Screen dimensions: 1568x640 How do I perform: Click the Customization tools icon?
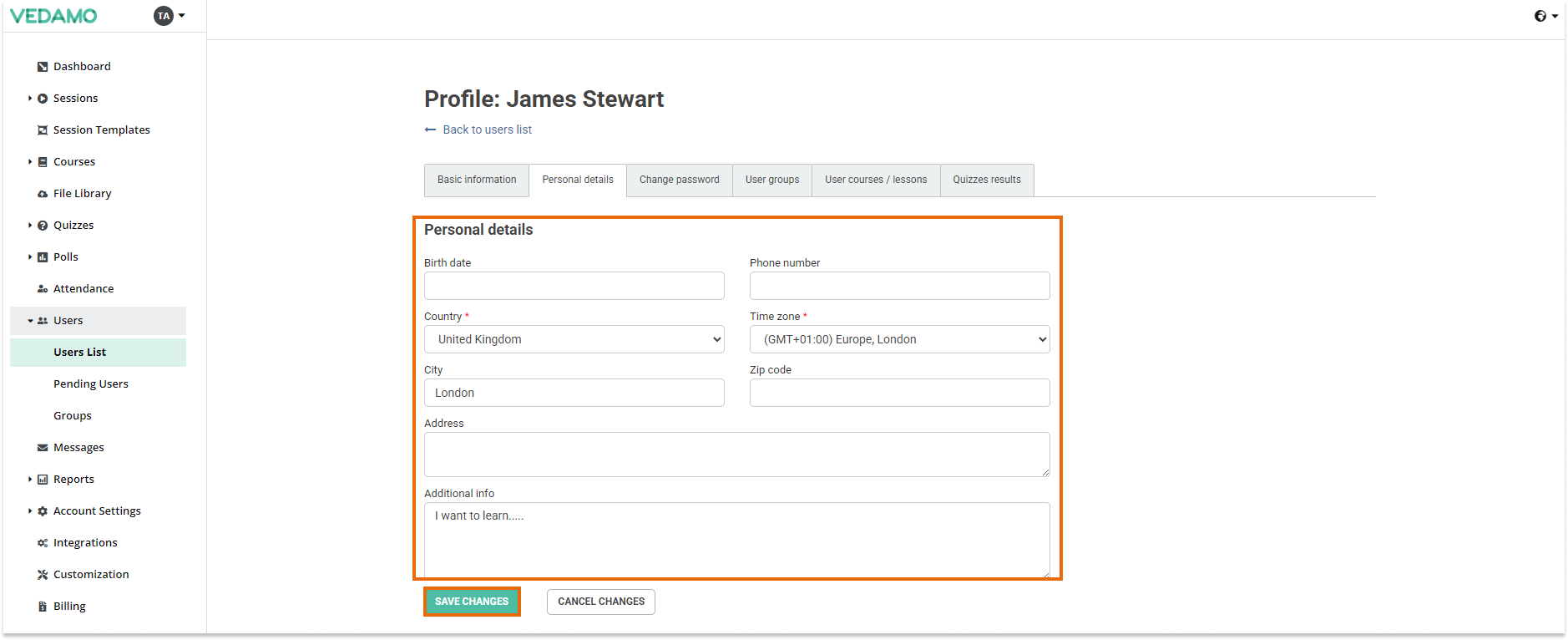point(43,575)
